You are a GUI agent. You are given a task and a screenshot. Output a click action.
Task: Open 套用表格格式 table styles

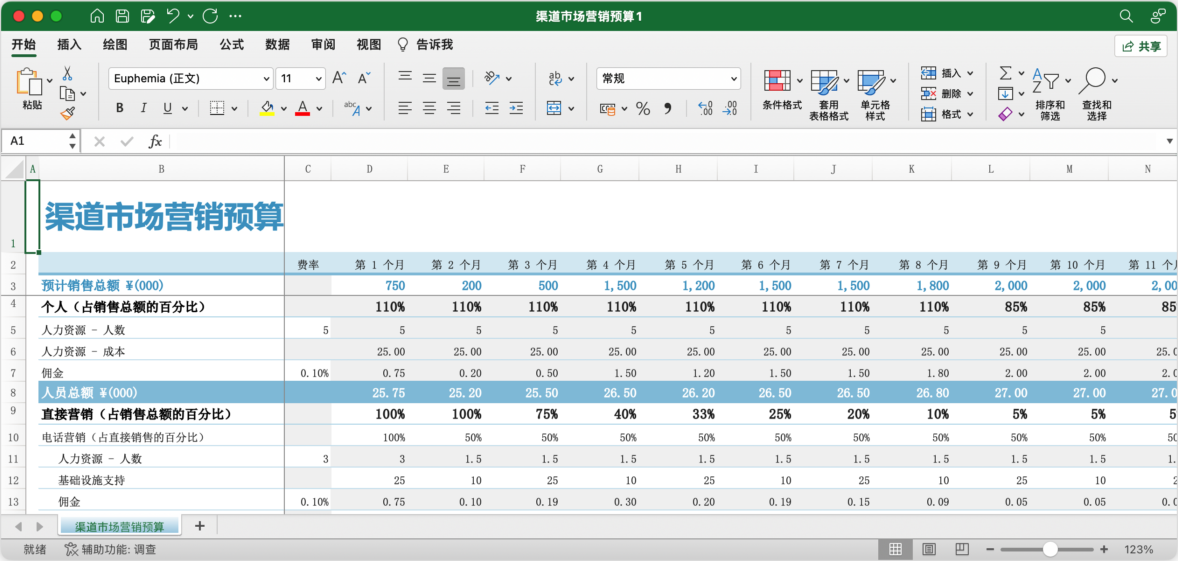point(829,95)
